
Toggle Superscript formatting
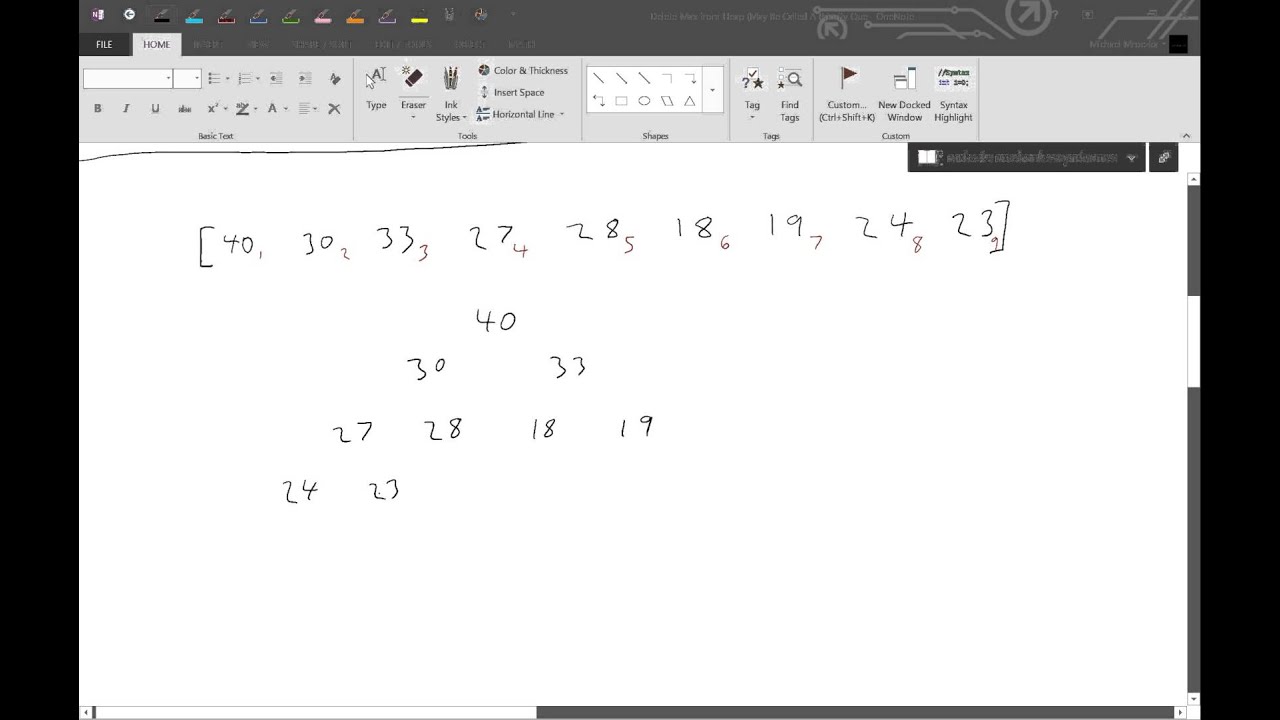click(x=212, y=108)
